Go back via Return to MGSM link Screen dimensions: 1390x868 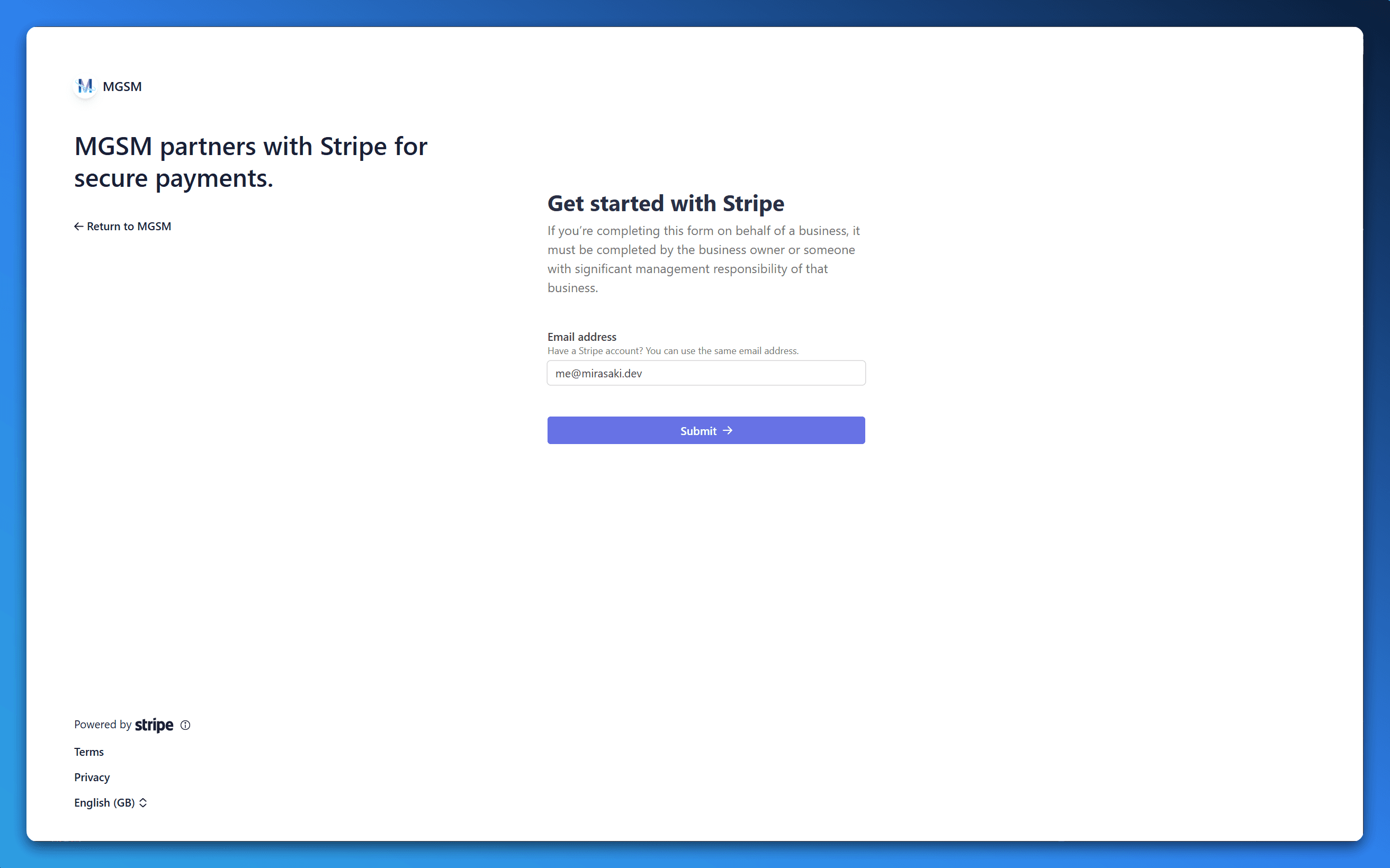(122, 226)
